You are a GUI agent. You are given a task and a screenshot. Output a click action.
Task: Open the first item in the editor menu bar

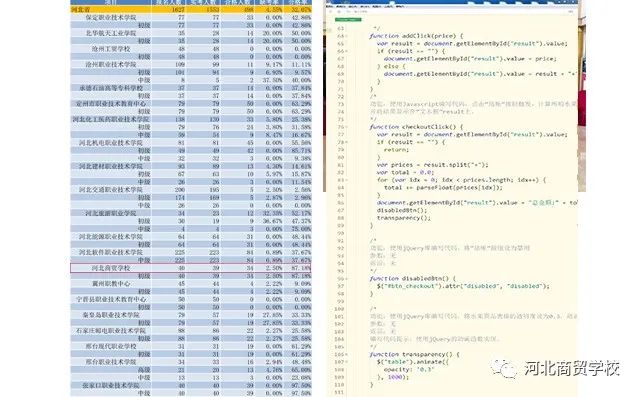point(330,7)
